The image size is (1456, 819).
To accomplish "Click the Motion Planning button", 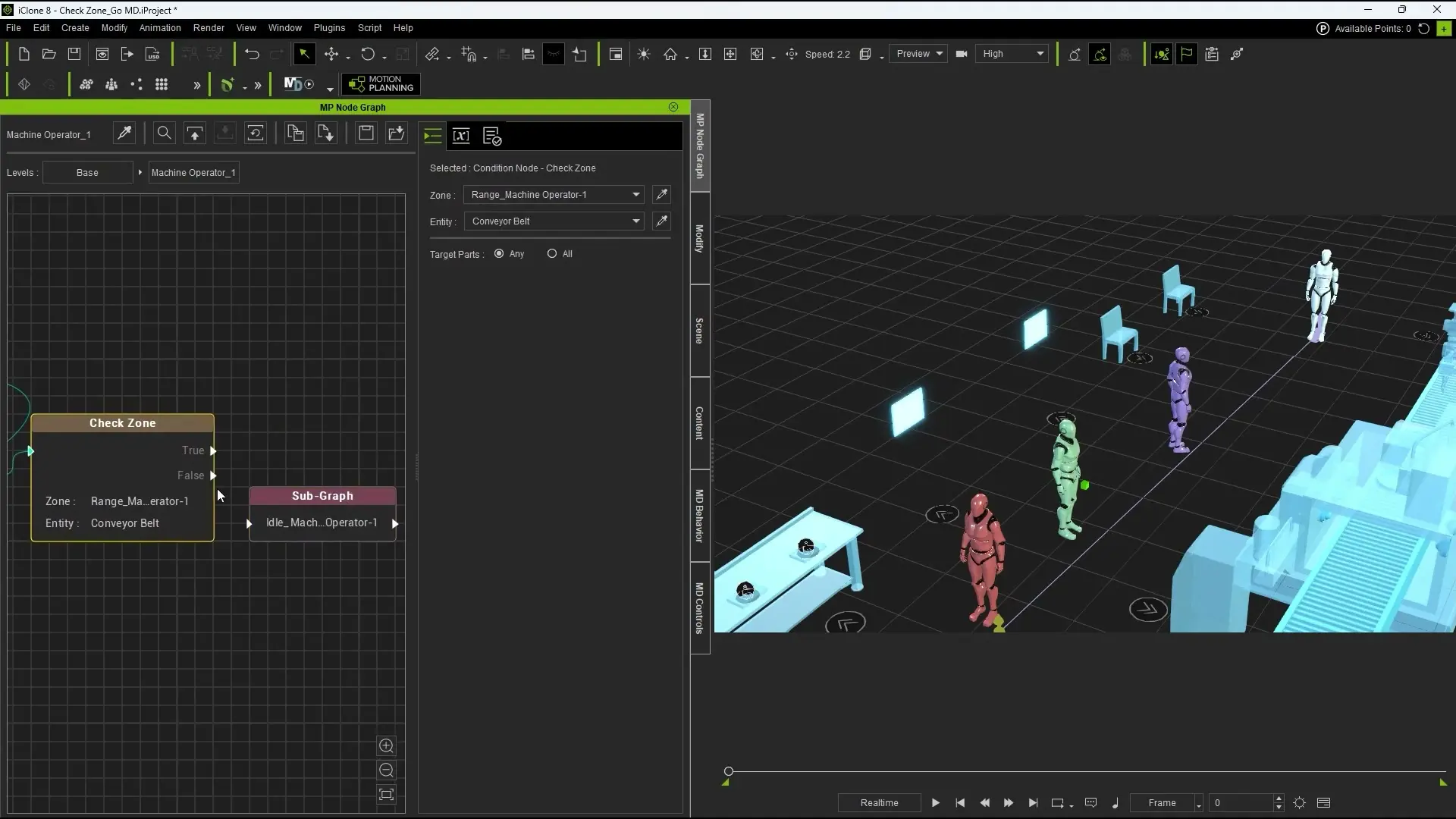I will click(x=381, y=83).
